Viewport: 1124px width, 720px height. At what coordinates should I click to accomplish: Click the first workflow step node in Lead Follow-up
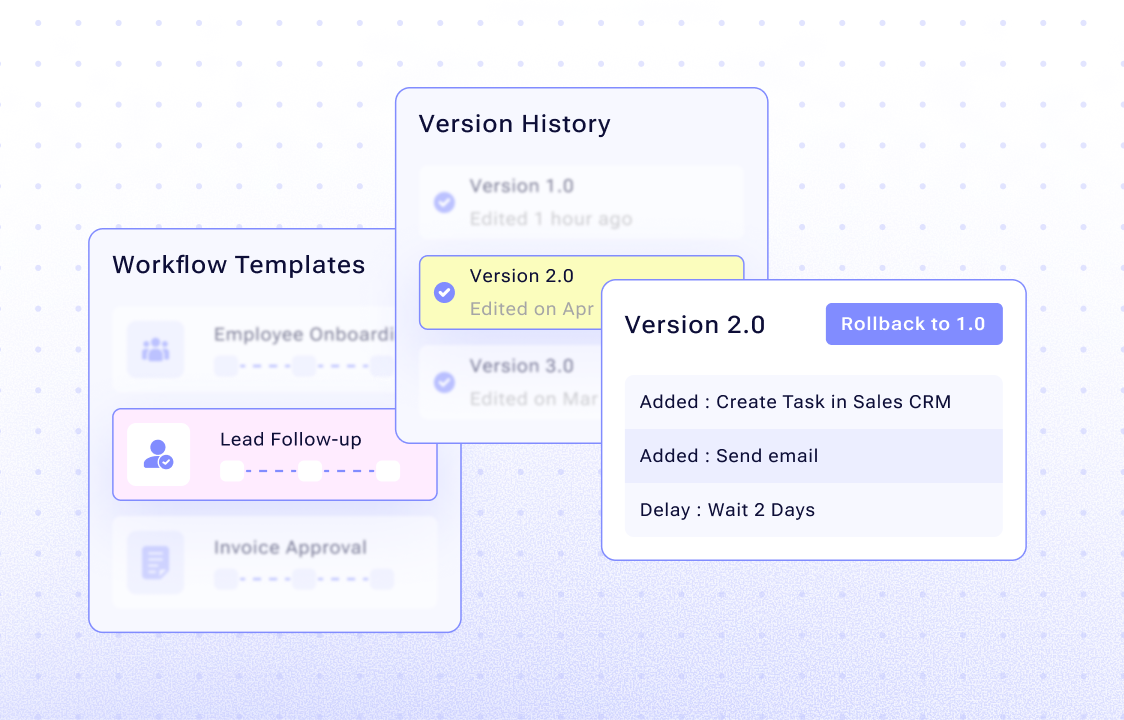tap(231, 470)
